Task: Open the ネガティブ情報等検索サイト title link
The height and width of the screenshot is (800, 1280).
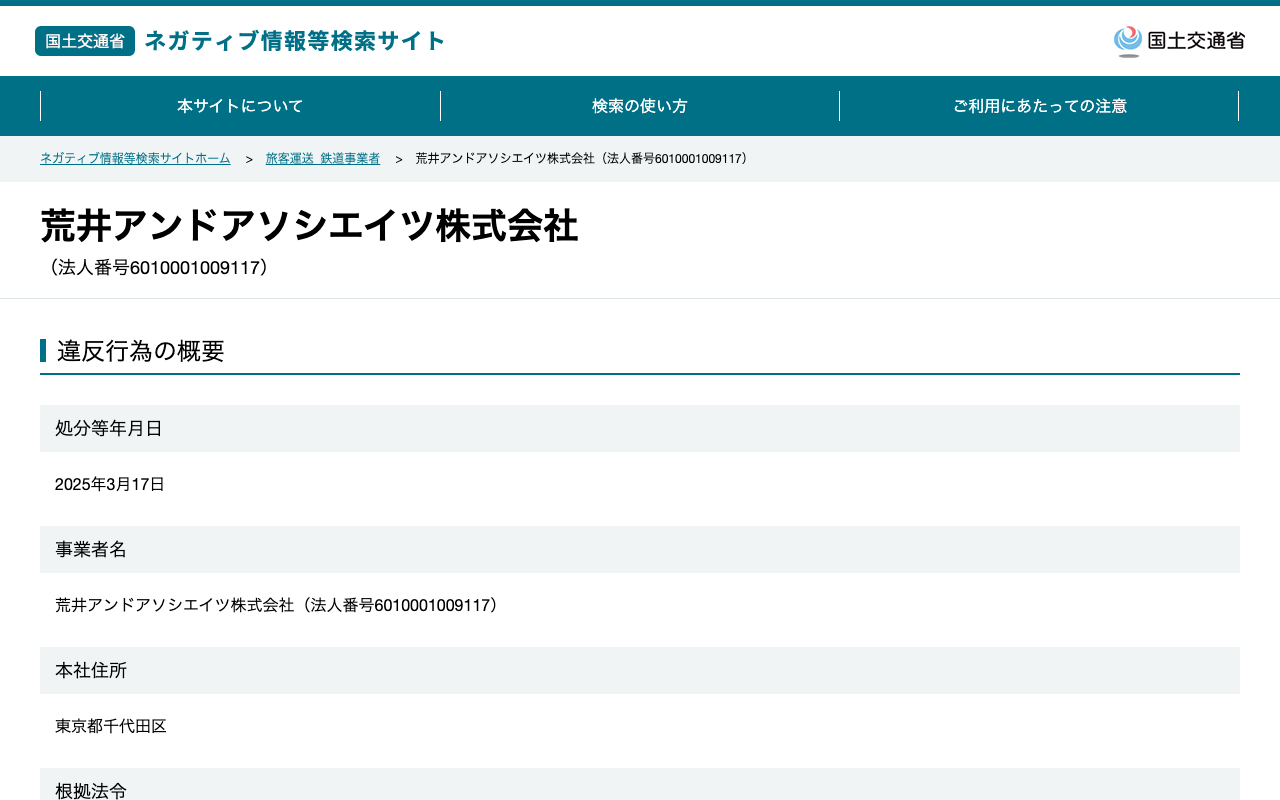Action: point(295,41)
